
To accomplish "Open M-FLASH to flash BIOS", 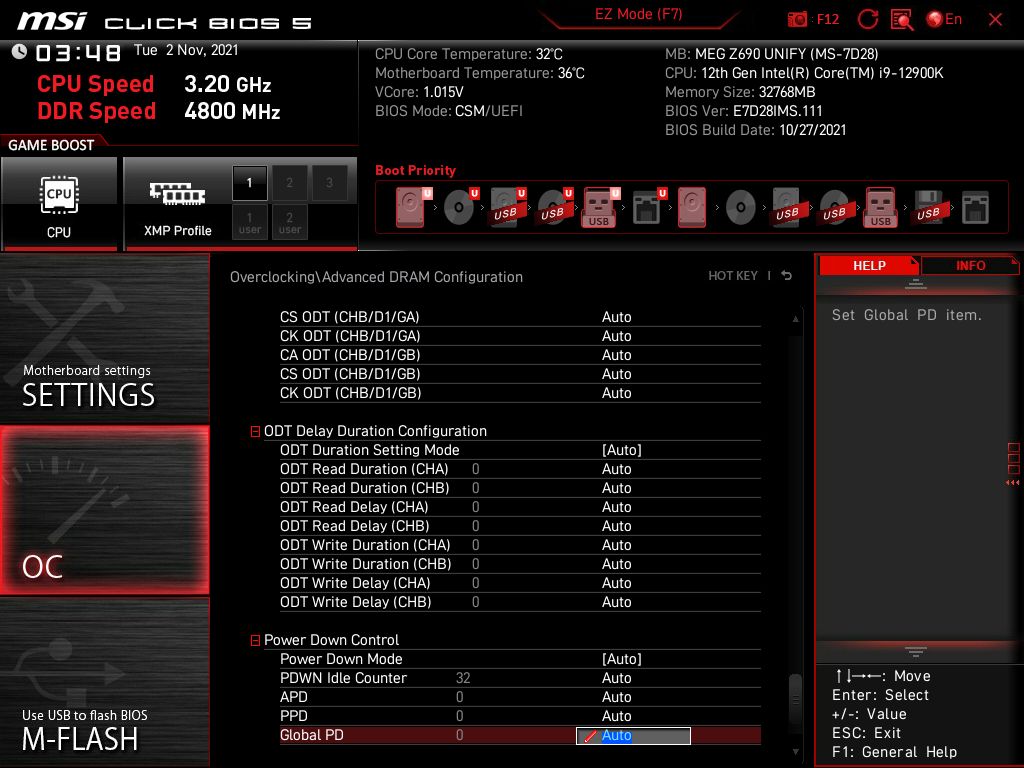I will click(104, 682).
